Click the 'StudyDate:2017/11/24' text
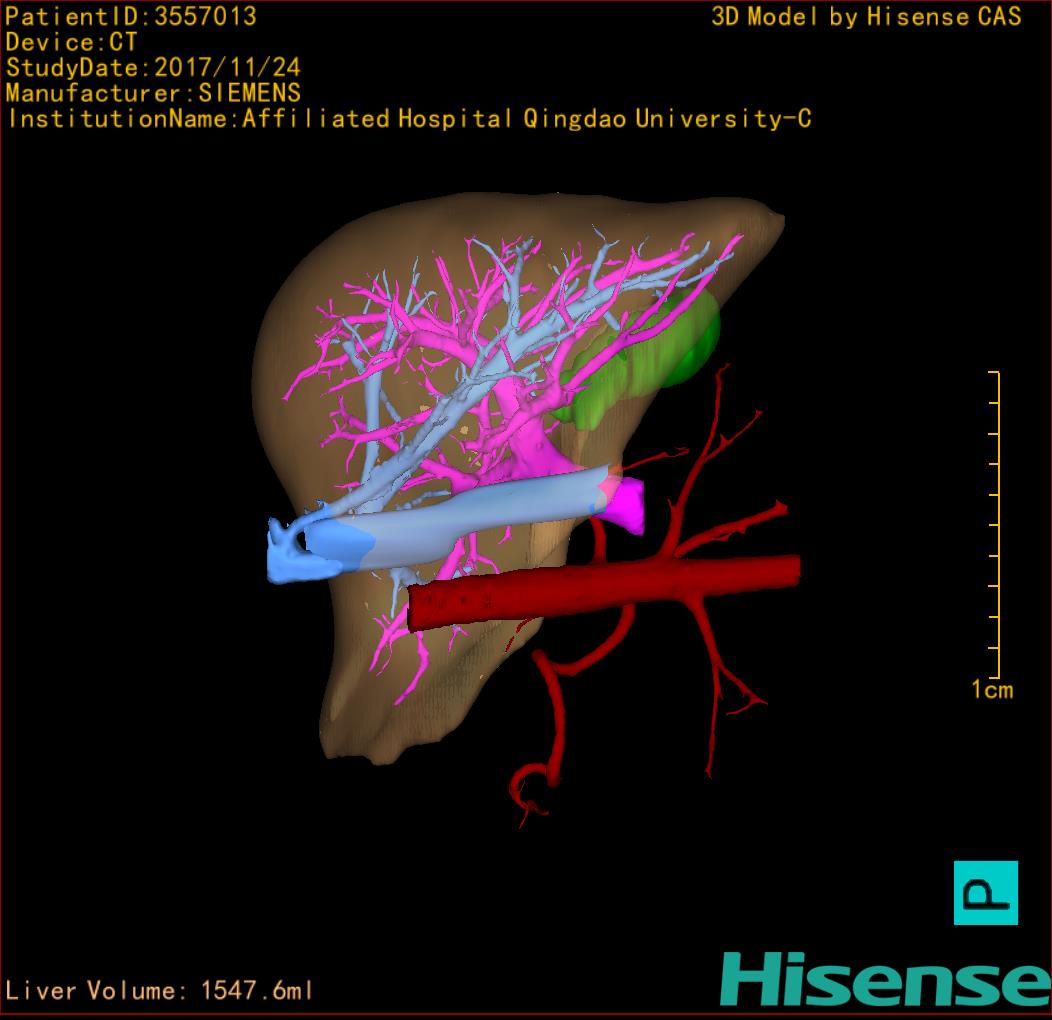This screenshot has width=1052, height=1020. pos(153,68)
